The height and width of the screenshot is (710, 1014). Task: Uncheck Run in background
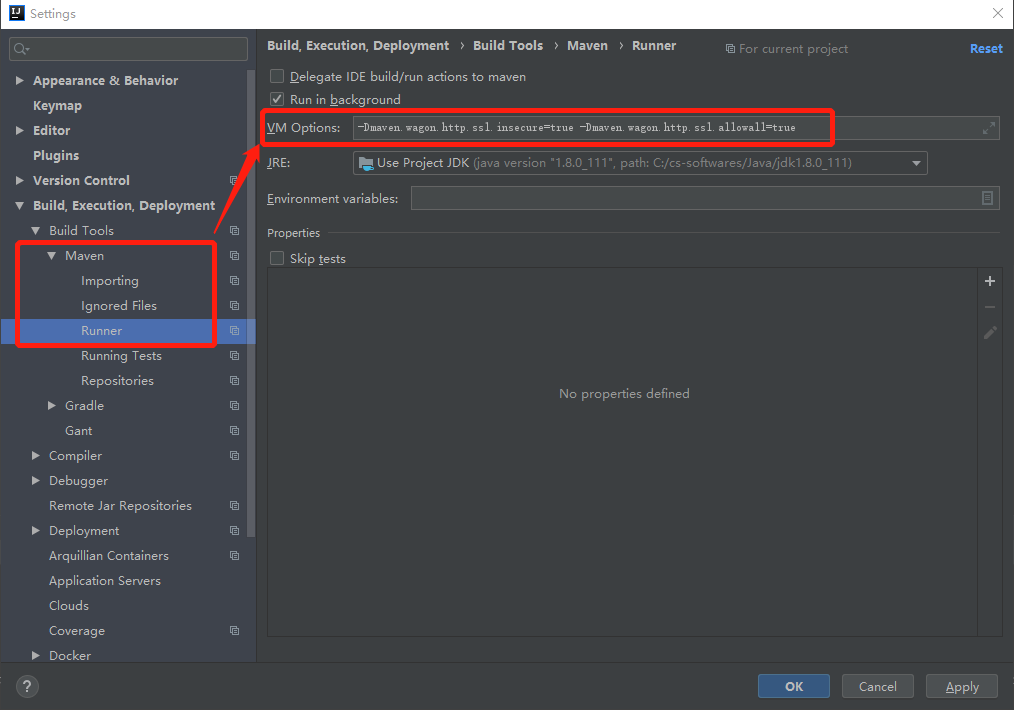pyautogui.click(x=277, y=99)
